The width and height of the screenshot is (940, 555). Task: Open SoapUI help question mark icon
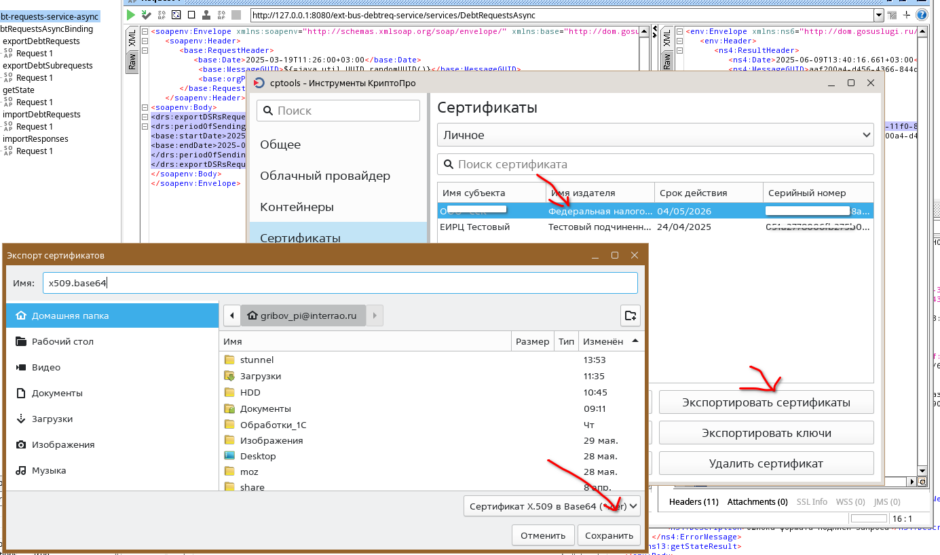pos(921,15)
